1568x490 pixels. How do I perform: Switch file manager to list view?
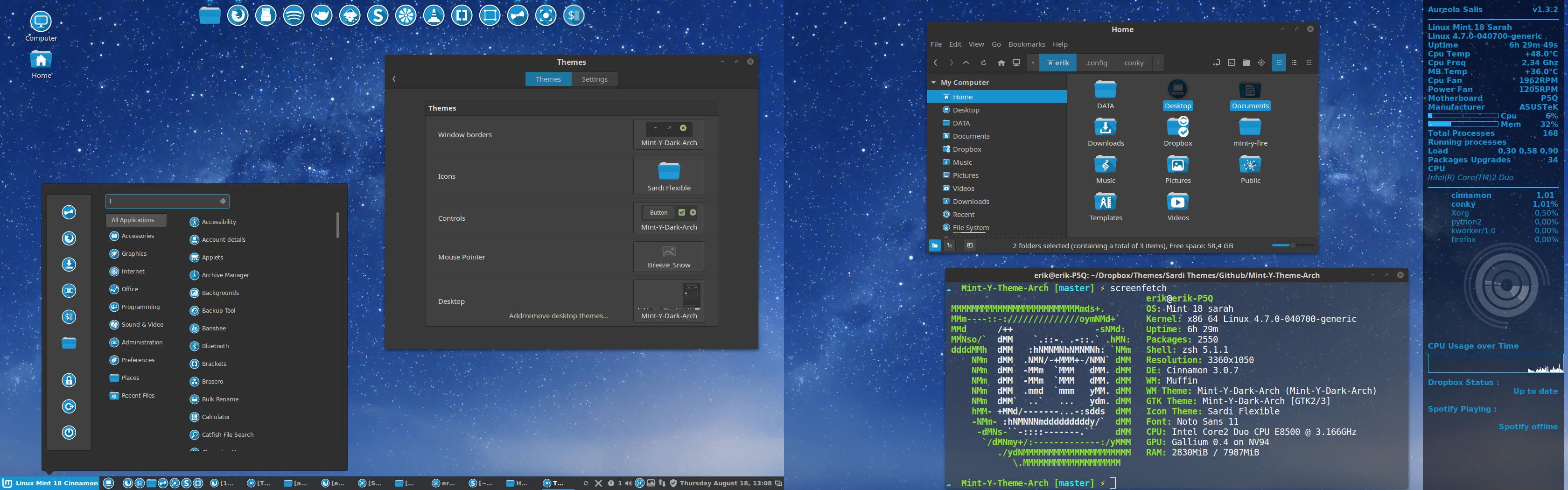click(x=1294, y=63)
